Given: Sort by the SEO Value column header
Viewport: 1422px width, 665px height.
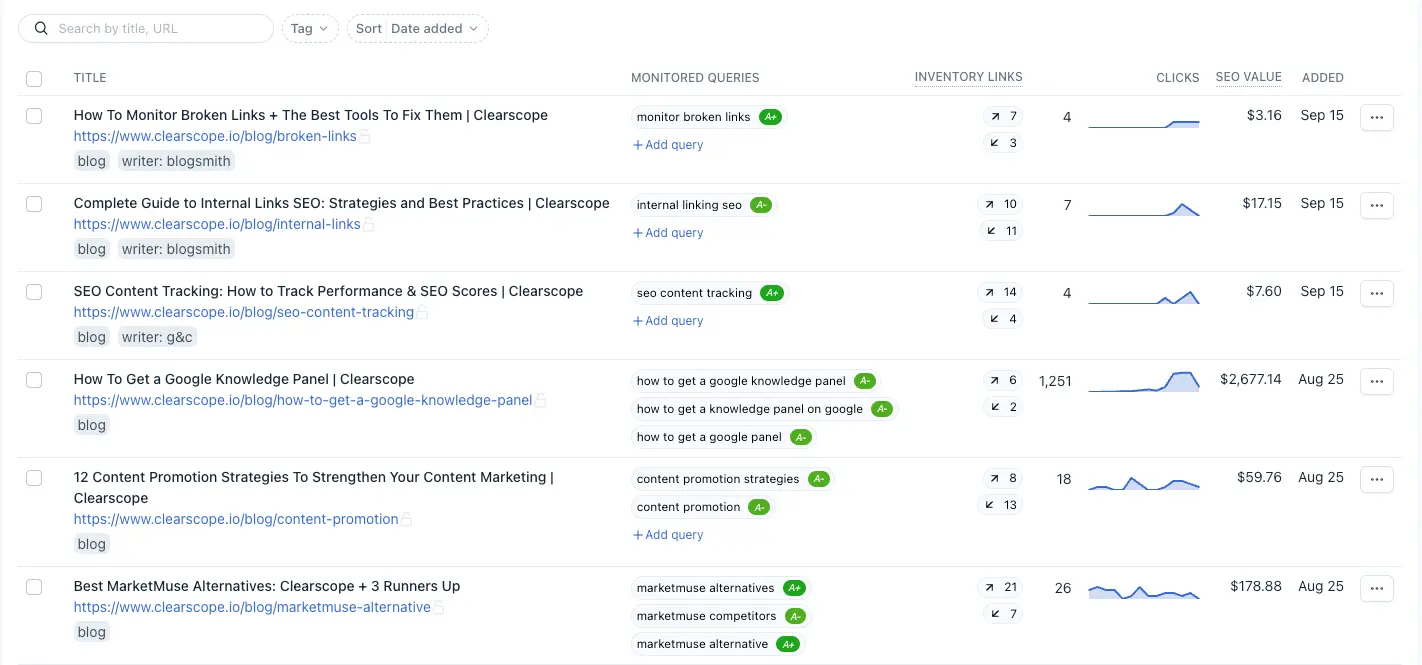Looking at the screenshot, I should (x=1248, y=77).
